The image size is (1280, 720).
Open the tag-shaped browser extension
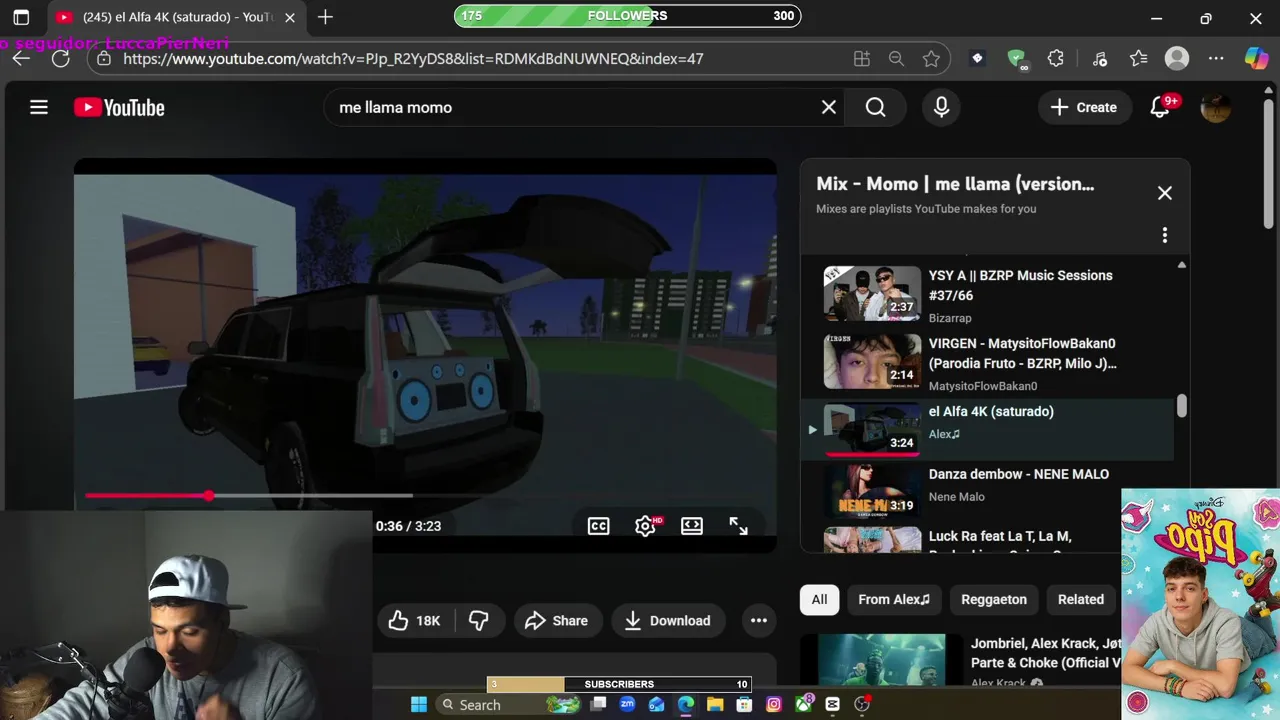coord(977,59)
